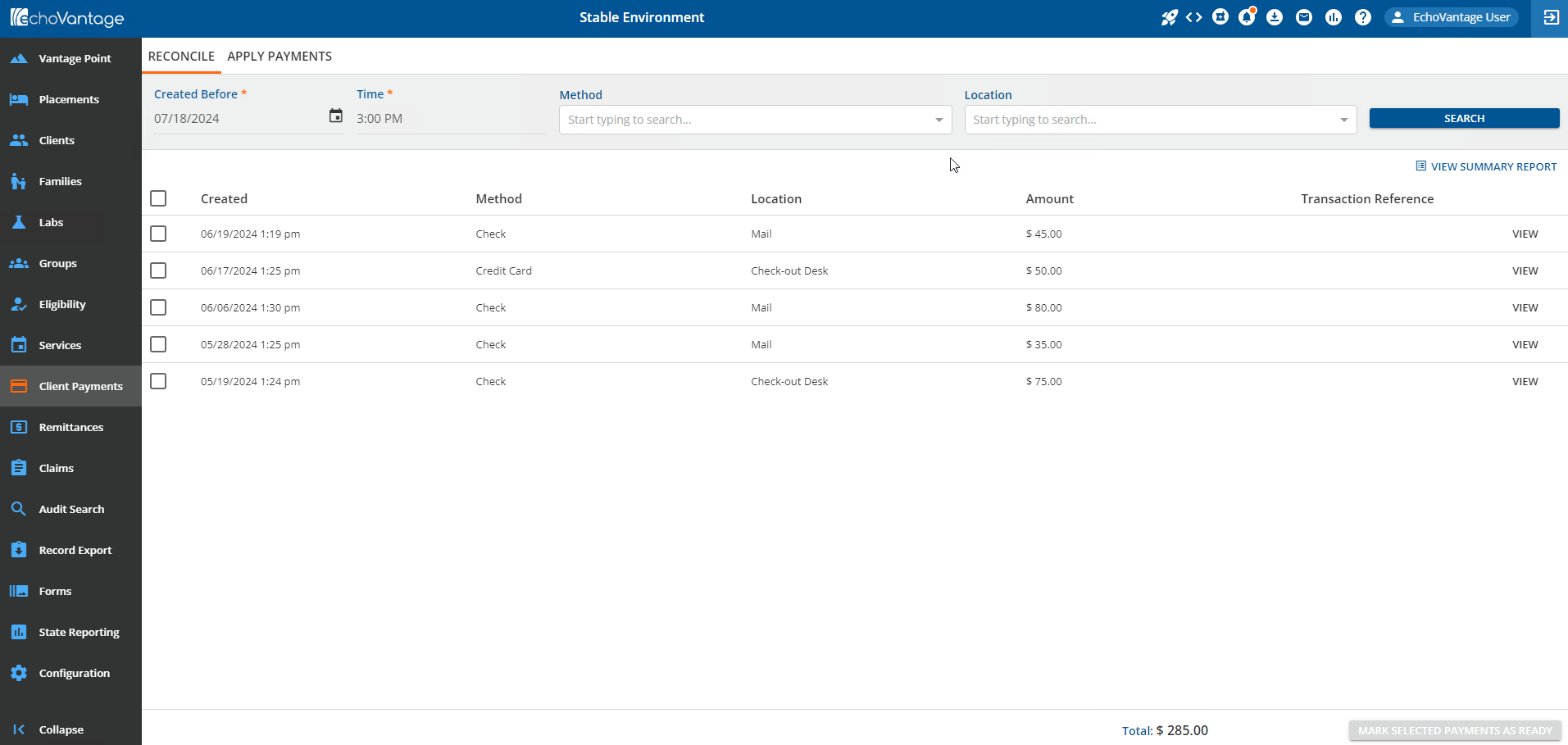Open the notifications bell with orange badge
This screenshot has width=1568, height=745.
tap(1247, 17)
